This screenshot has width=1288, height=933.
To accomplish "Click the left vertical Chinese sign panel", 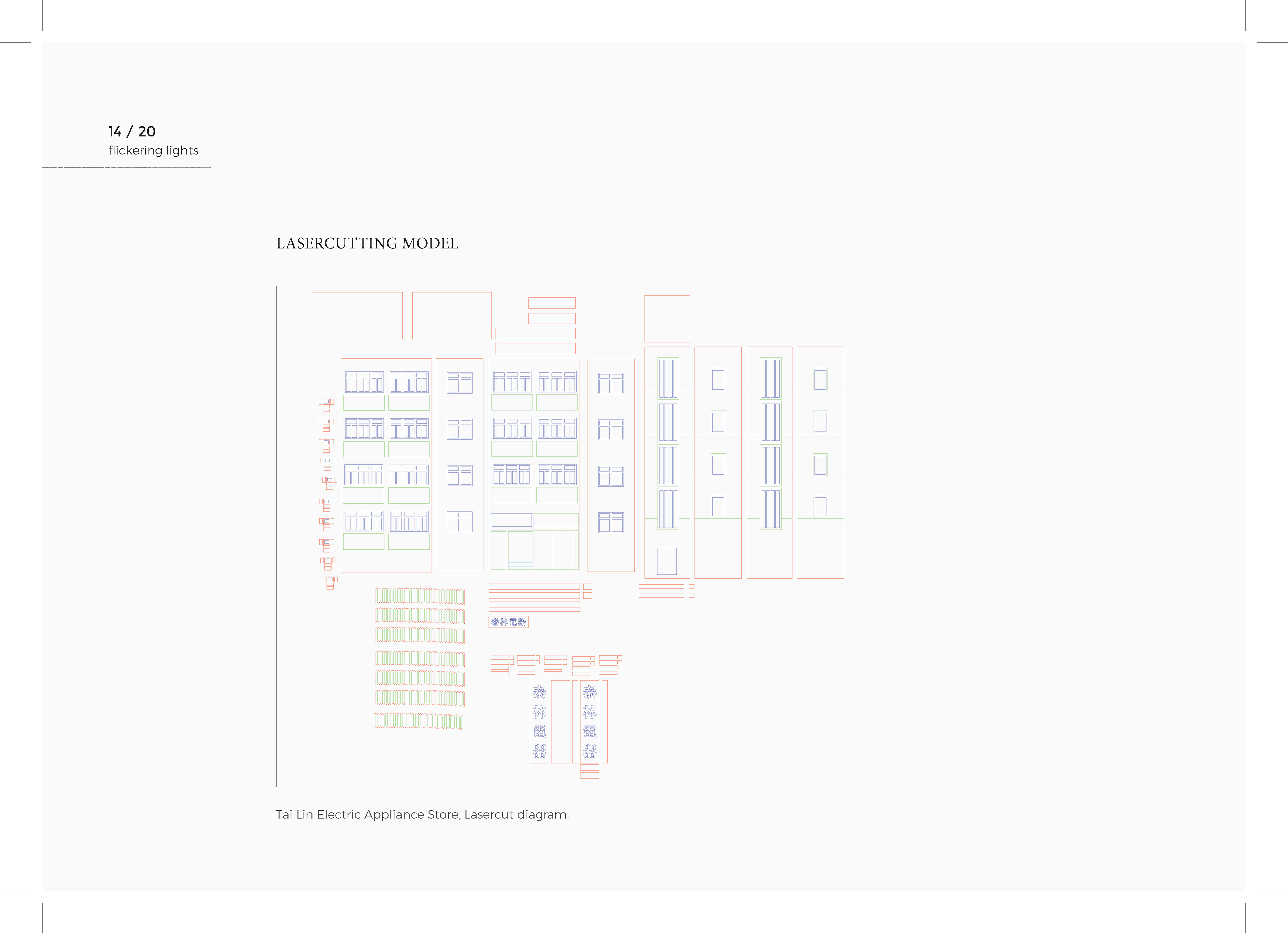I will coord(539,722).
